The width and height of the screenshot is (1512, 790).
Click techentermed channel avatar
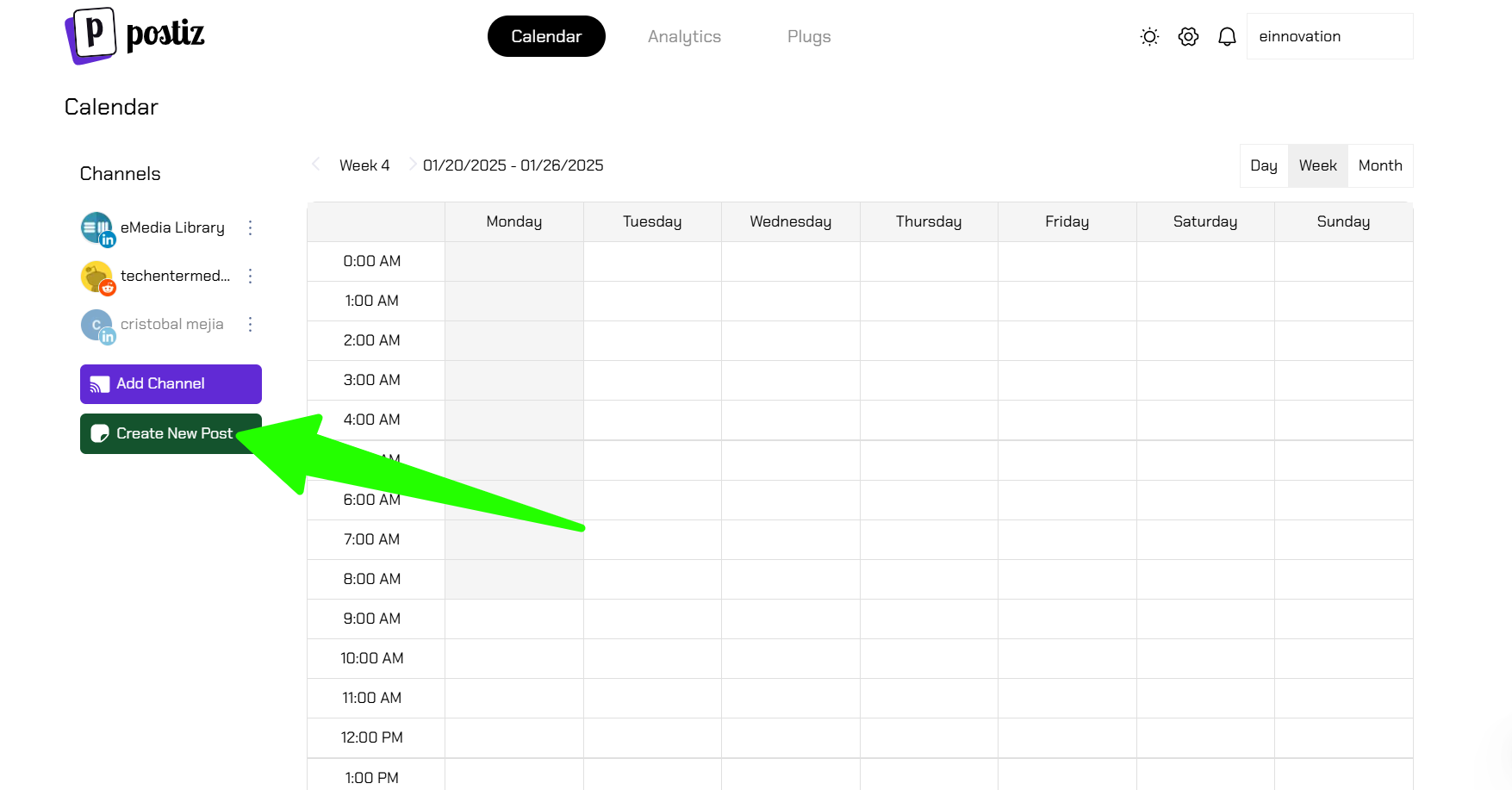pyautogui.click(x=97, y=277)
